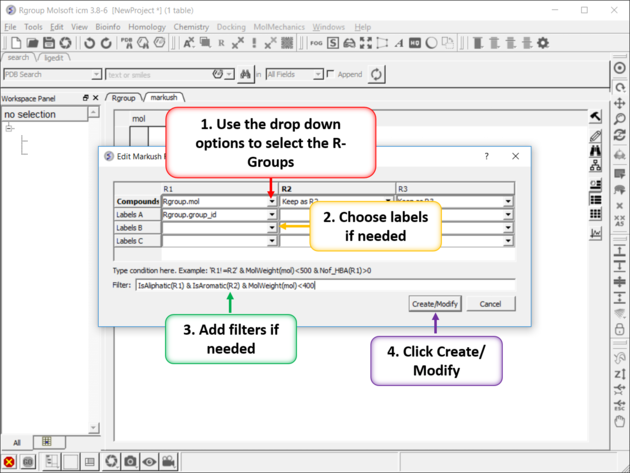
Task: Click the binoculars search icon
Action: coord(246,74)
